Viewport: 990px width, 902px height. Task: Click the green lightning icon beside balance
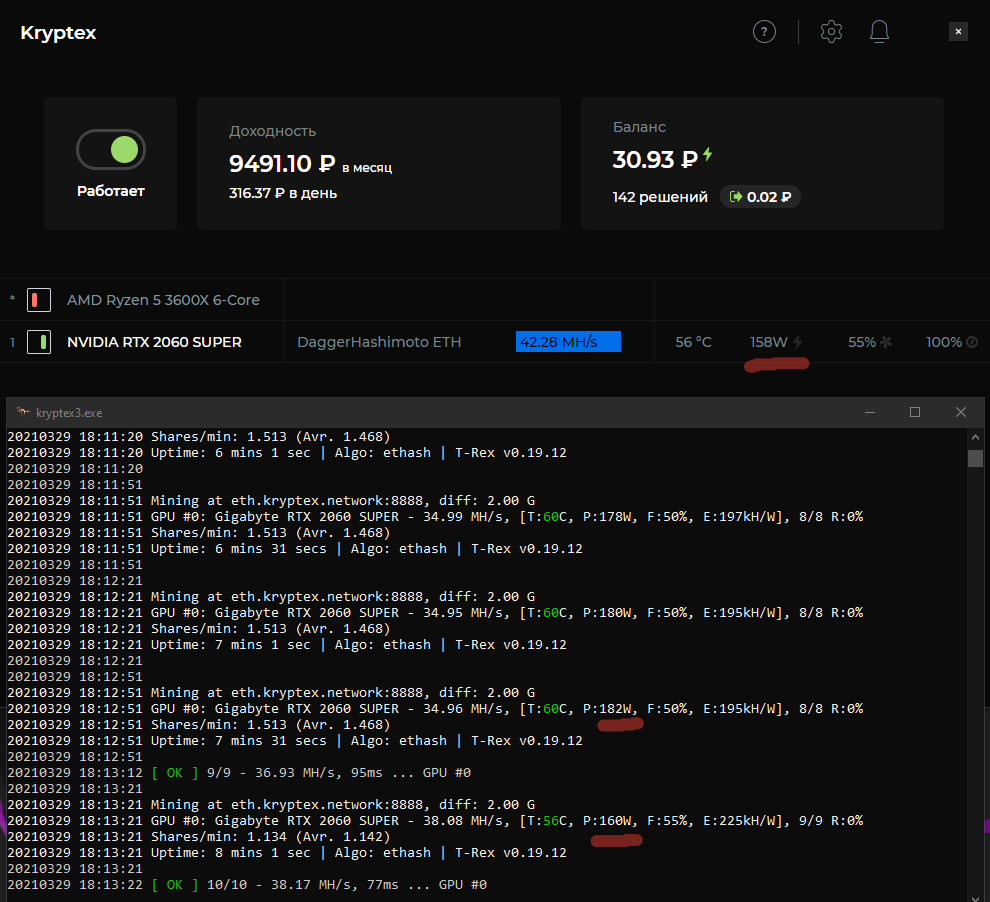click(708, 154)
